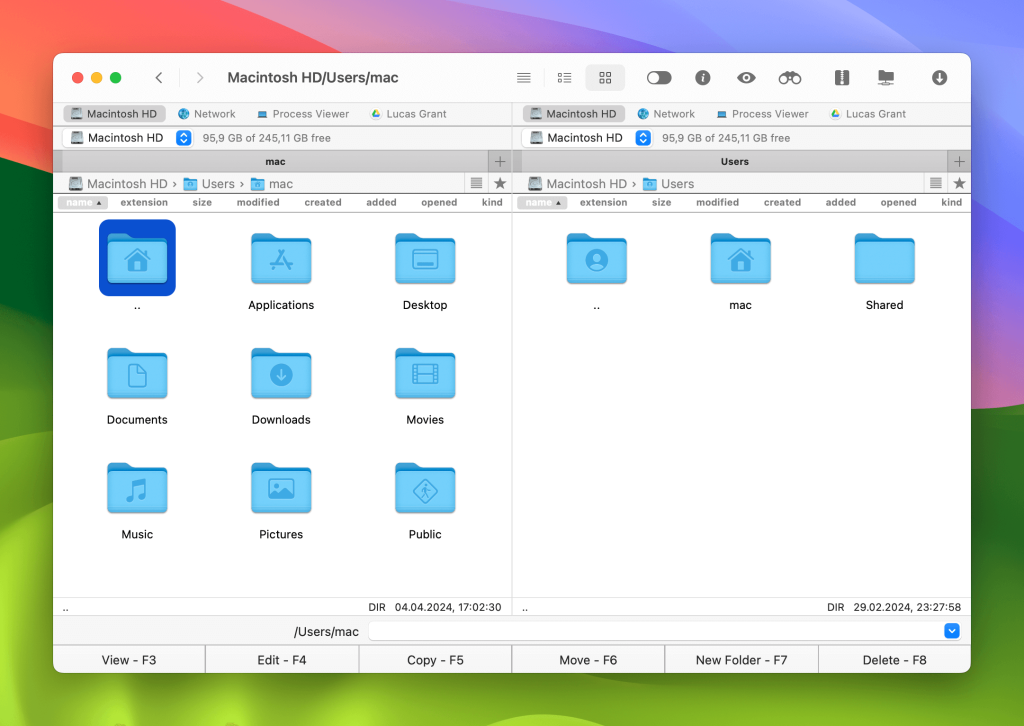Click the Copy - F5 button

(x=435, y=659)
